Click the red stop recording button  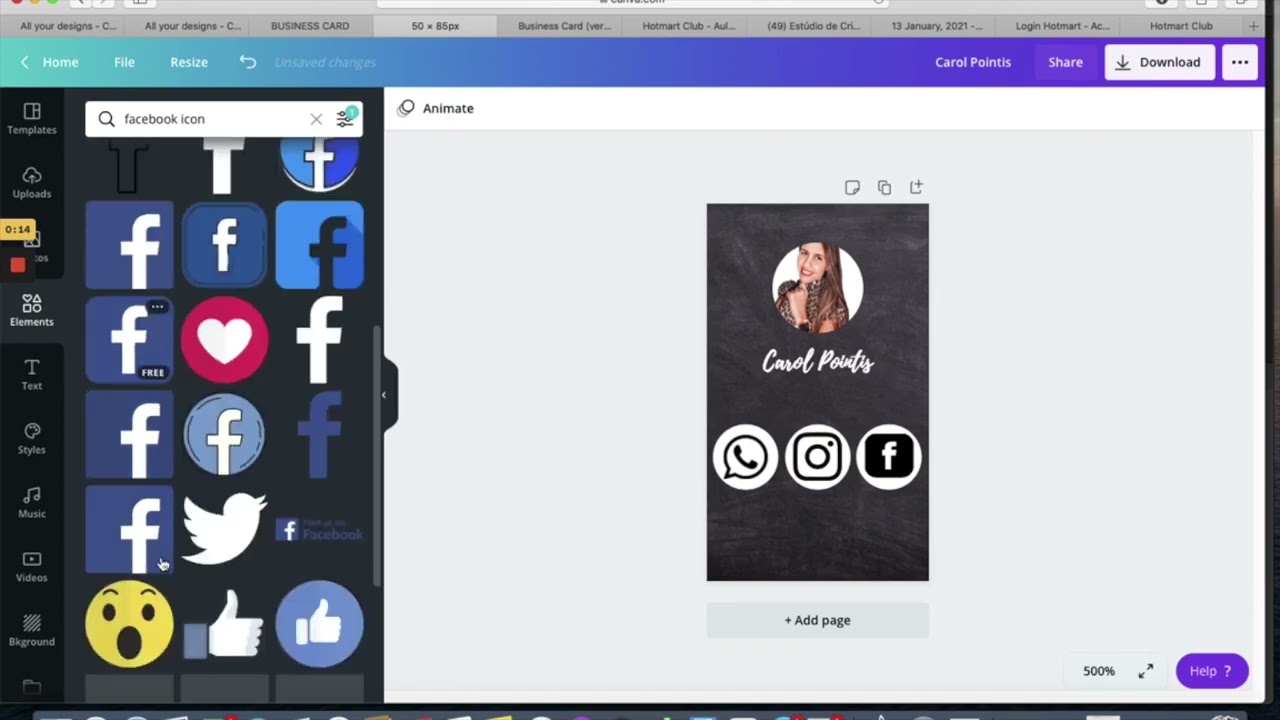coord(17,265)
